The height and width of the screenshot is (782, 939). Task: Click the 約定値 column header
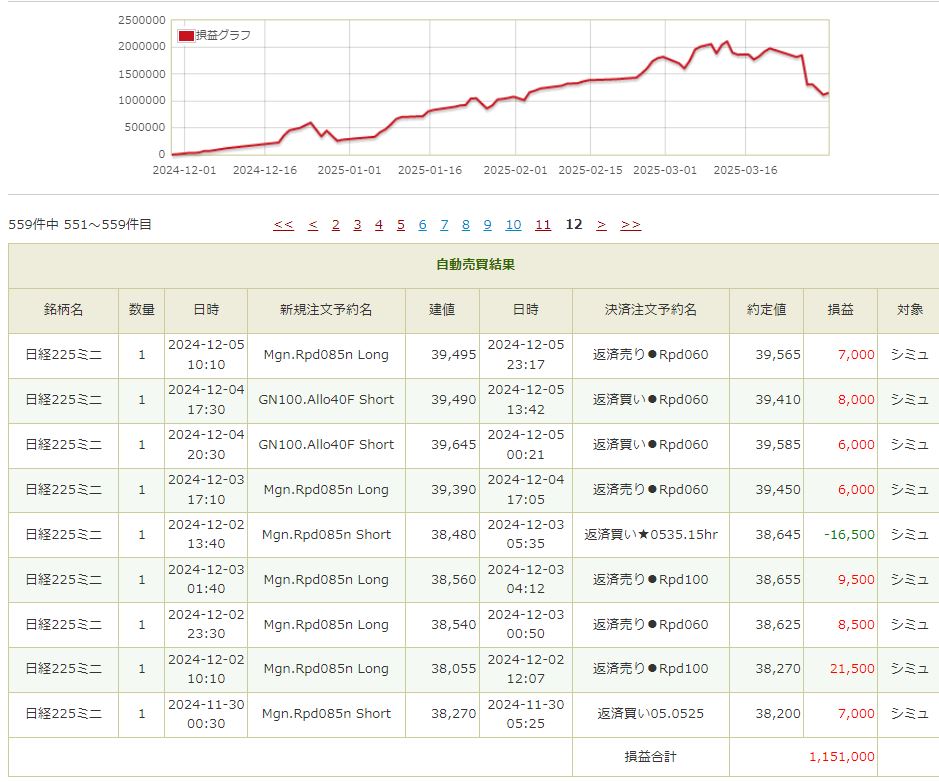coord(767,310)
